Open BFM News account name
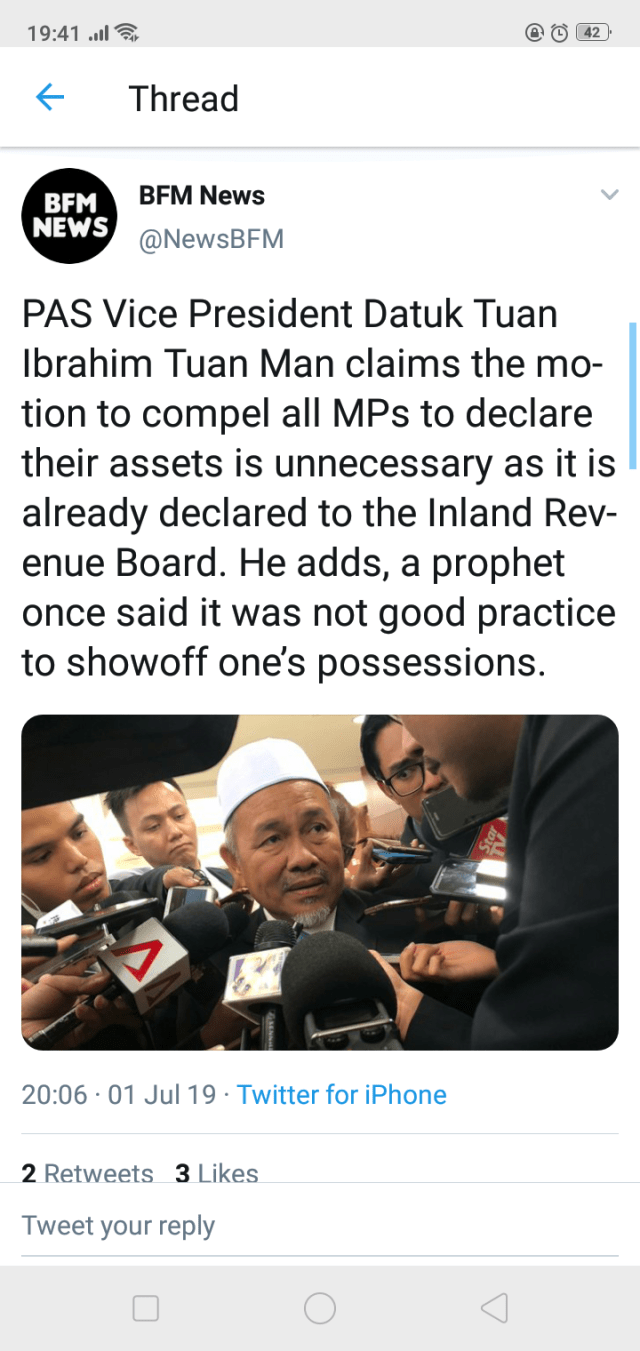The image size is (640, 1351). [202, 195]
